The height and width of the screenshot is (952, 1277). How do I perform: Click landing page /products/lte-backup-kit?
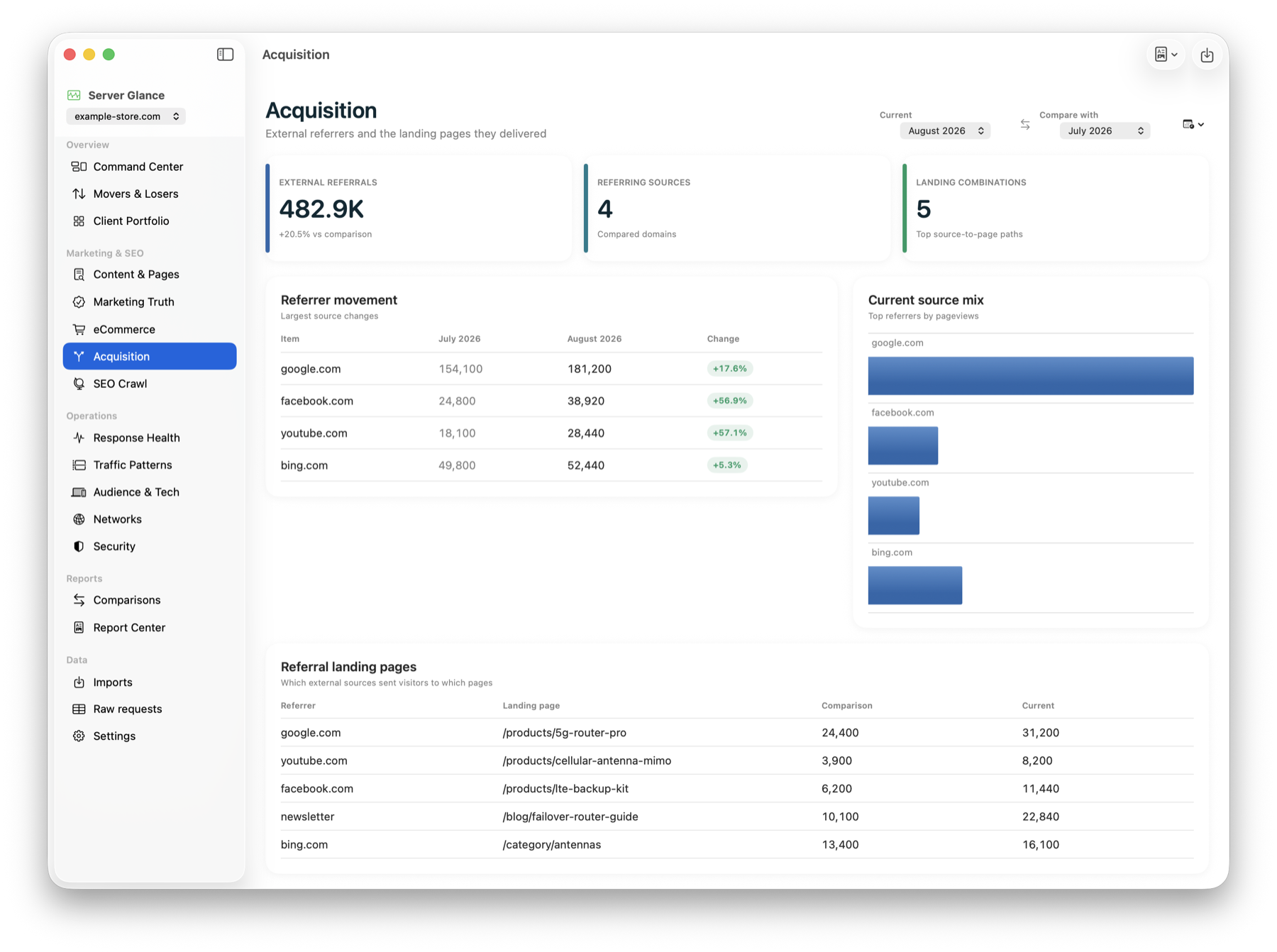[565, 789]
